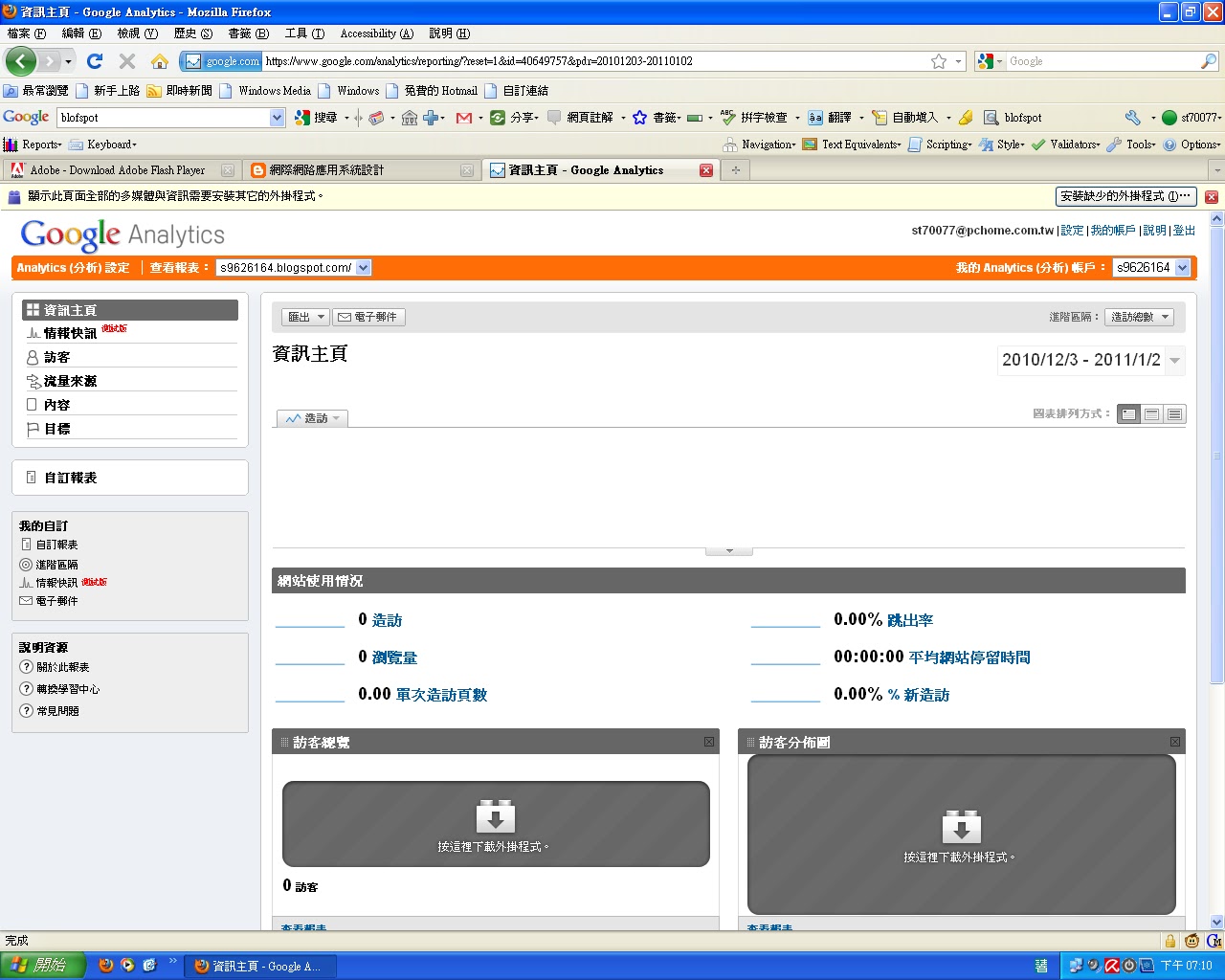The width and height of the screenshot is (1225, 980).
Task: Open Google Toolbar bookmarks star
Action: pyautogui.click(x=639, y=118)
